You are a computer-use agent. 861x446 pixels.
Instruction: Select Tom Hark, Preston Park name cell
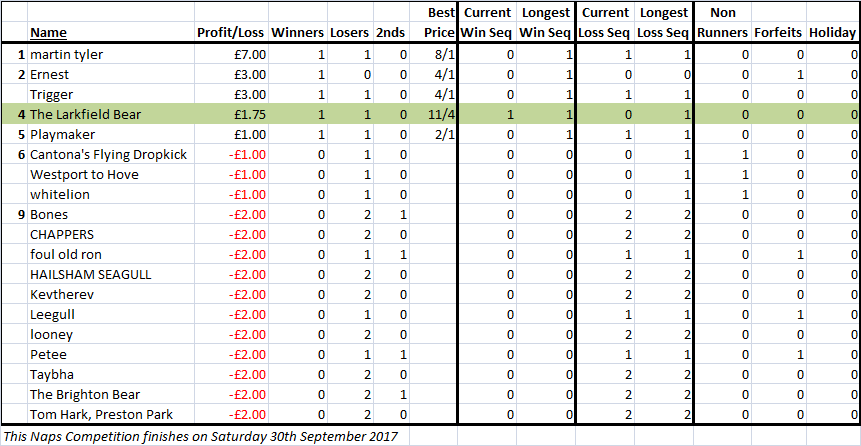(x=110, y=414)
